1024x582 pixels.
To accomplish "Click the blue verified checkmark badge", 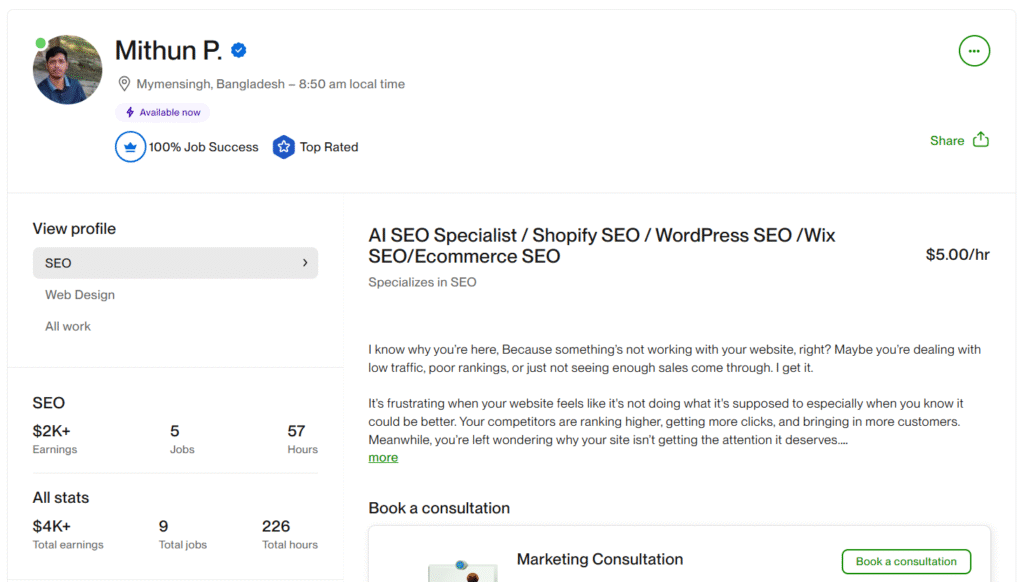I will pos(239,50).
